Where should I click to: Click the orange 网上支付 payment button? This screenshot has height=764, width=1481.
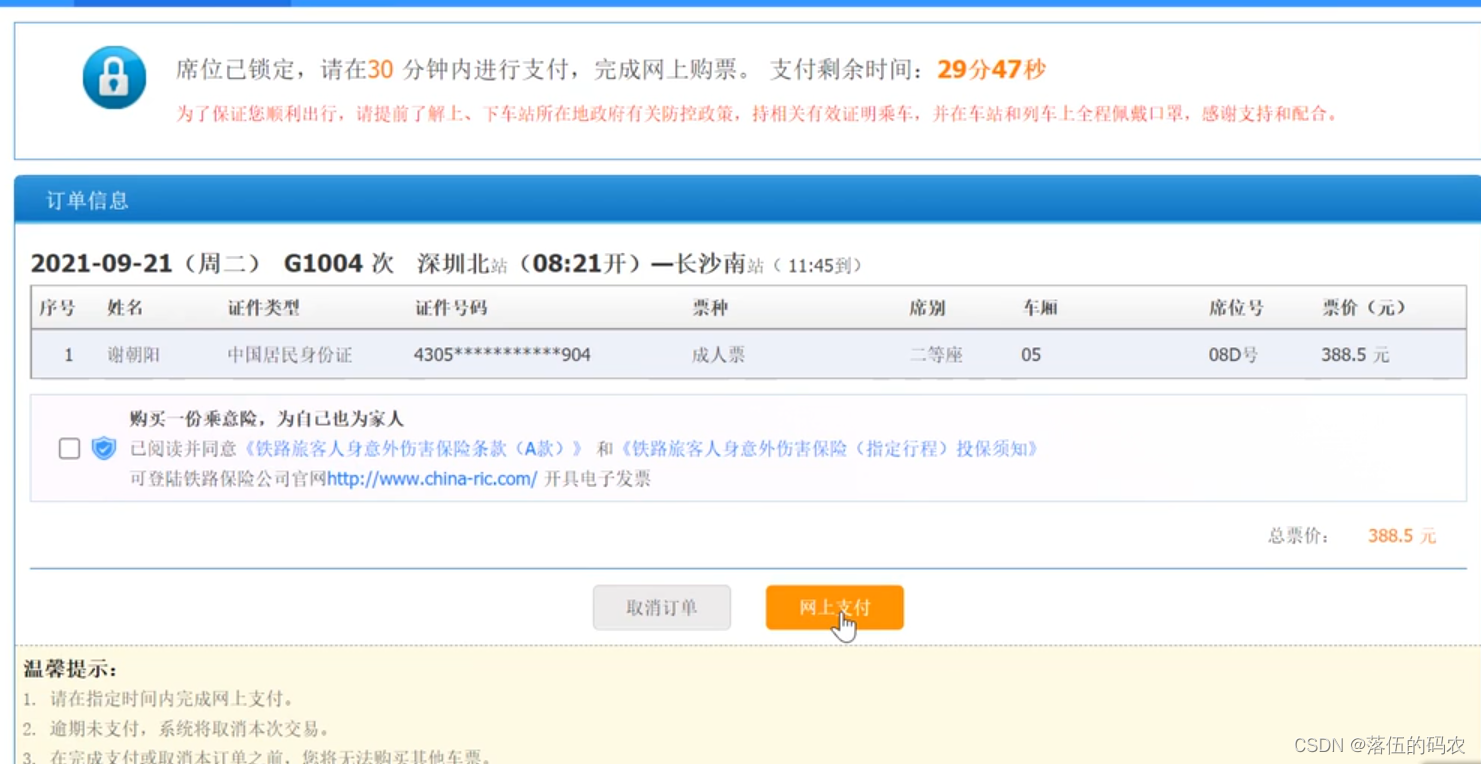click(834, 607)
